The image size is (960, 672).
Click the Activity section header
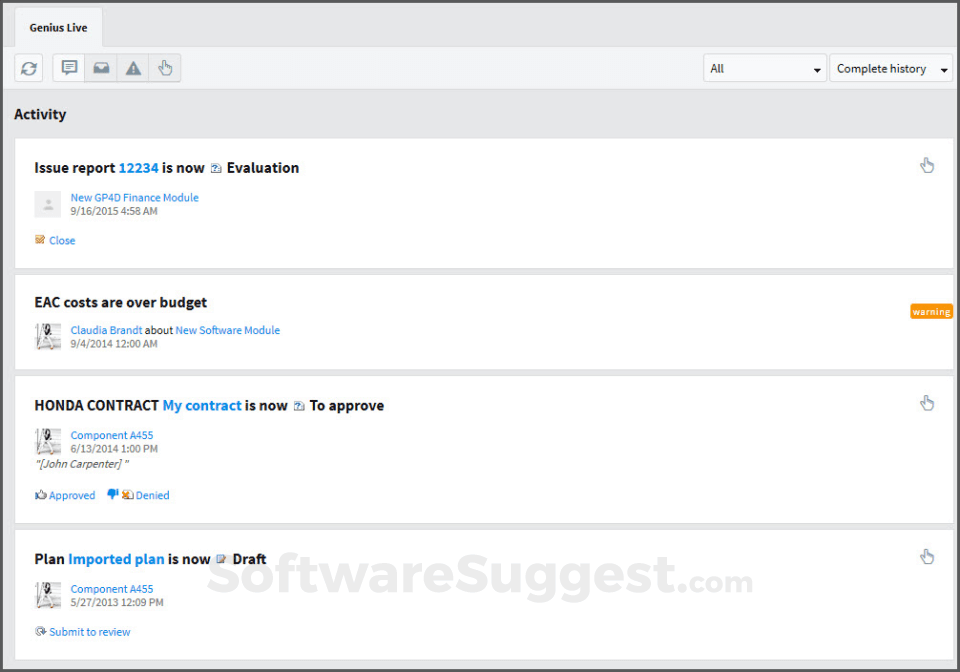(x=40, y=114)
